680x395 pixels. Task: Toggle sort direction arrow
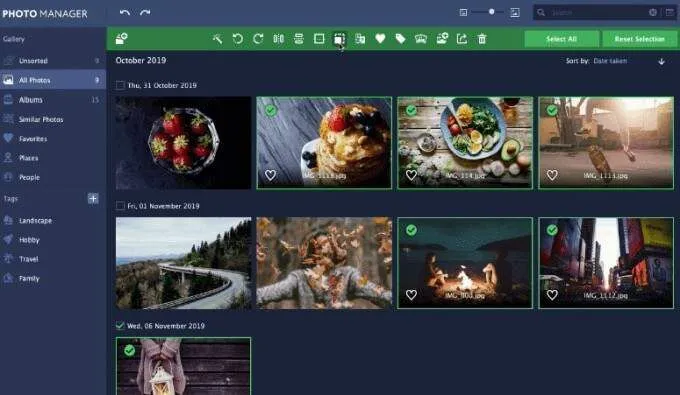pos(661,62)
